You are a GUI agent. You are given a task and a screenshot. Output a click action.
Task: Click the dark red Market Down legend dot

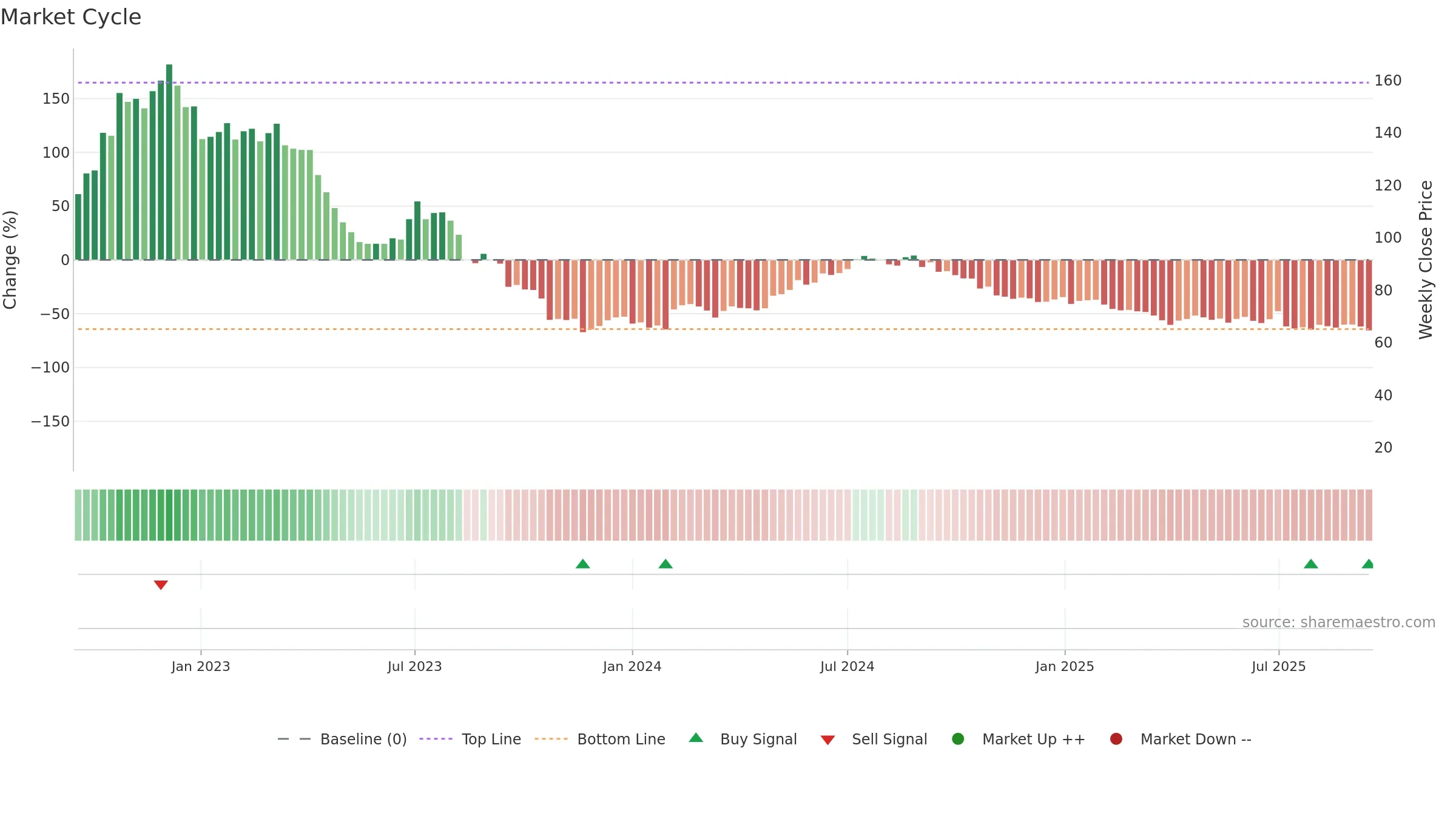coord(1116,738)
